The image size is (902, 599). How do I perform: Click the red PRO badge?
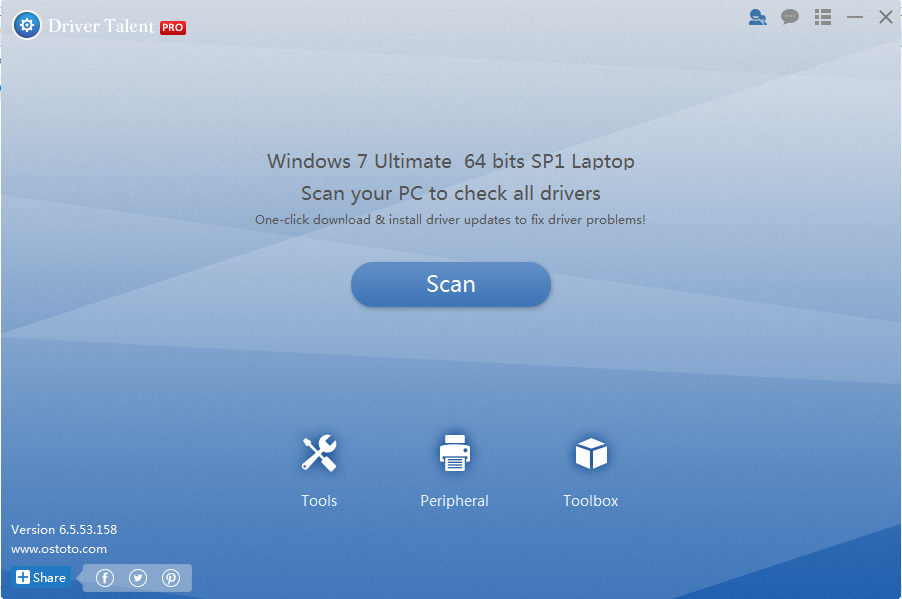(x=173, y=28)
